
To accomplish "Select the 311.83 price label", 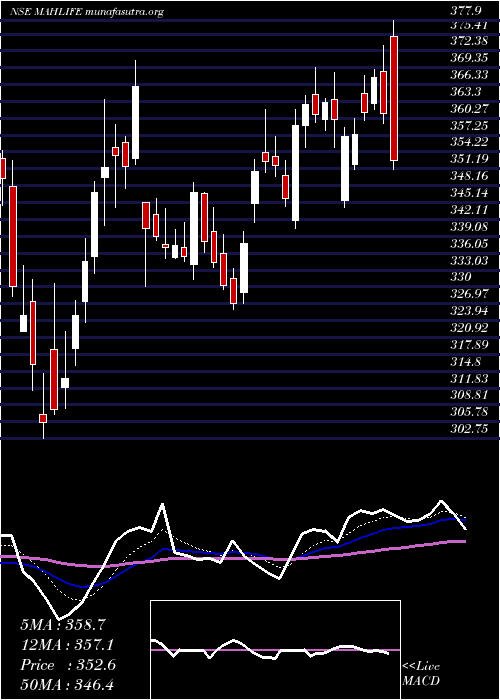I will pyautogui.click(x=468, y=379).
